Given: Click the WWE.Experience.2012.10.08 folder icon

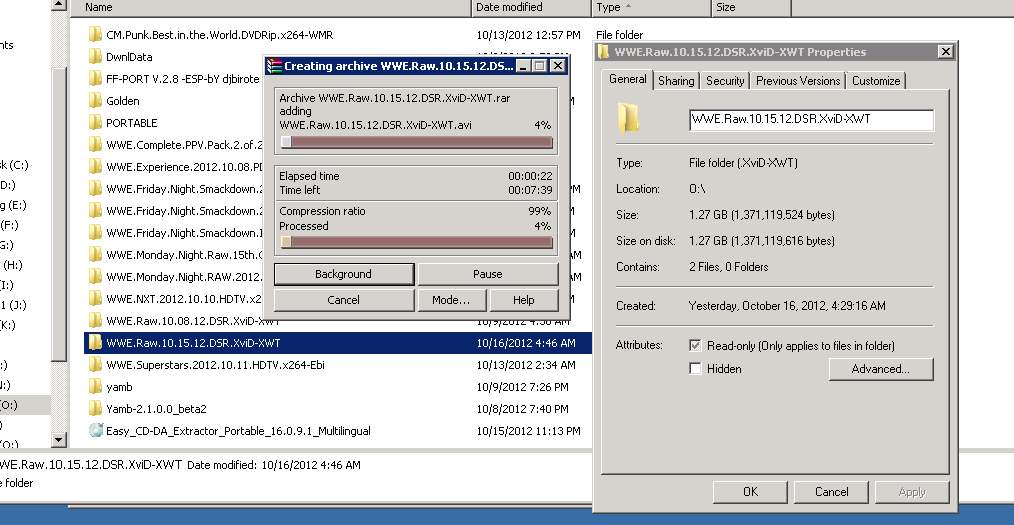Looking at the screenshot, I should [x=95, y=166].
